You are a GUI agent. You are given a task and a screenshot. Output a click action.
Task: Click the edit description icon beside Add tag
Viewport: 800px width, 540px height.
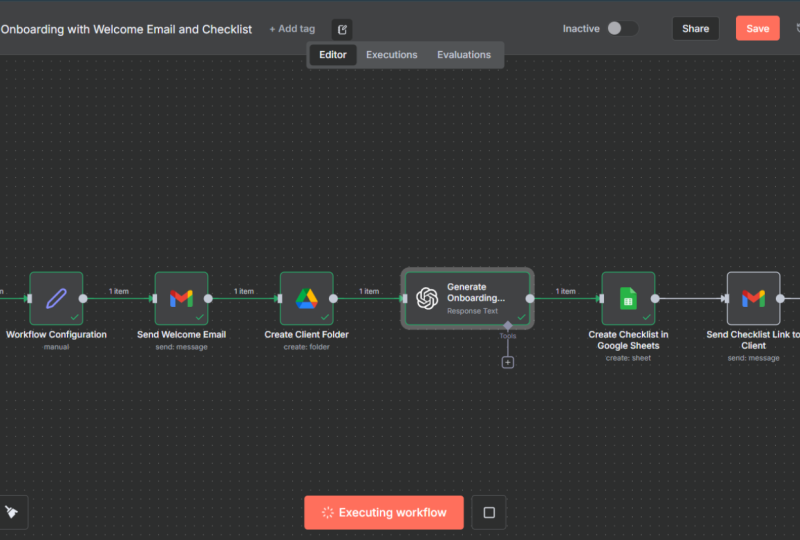coord(342,30)
